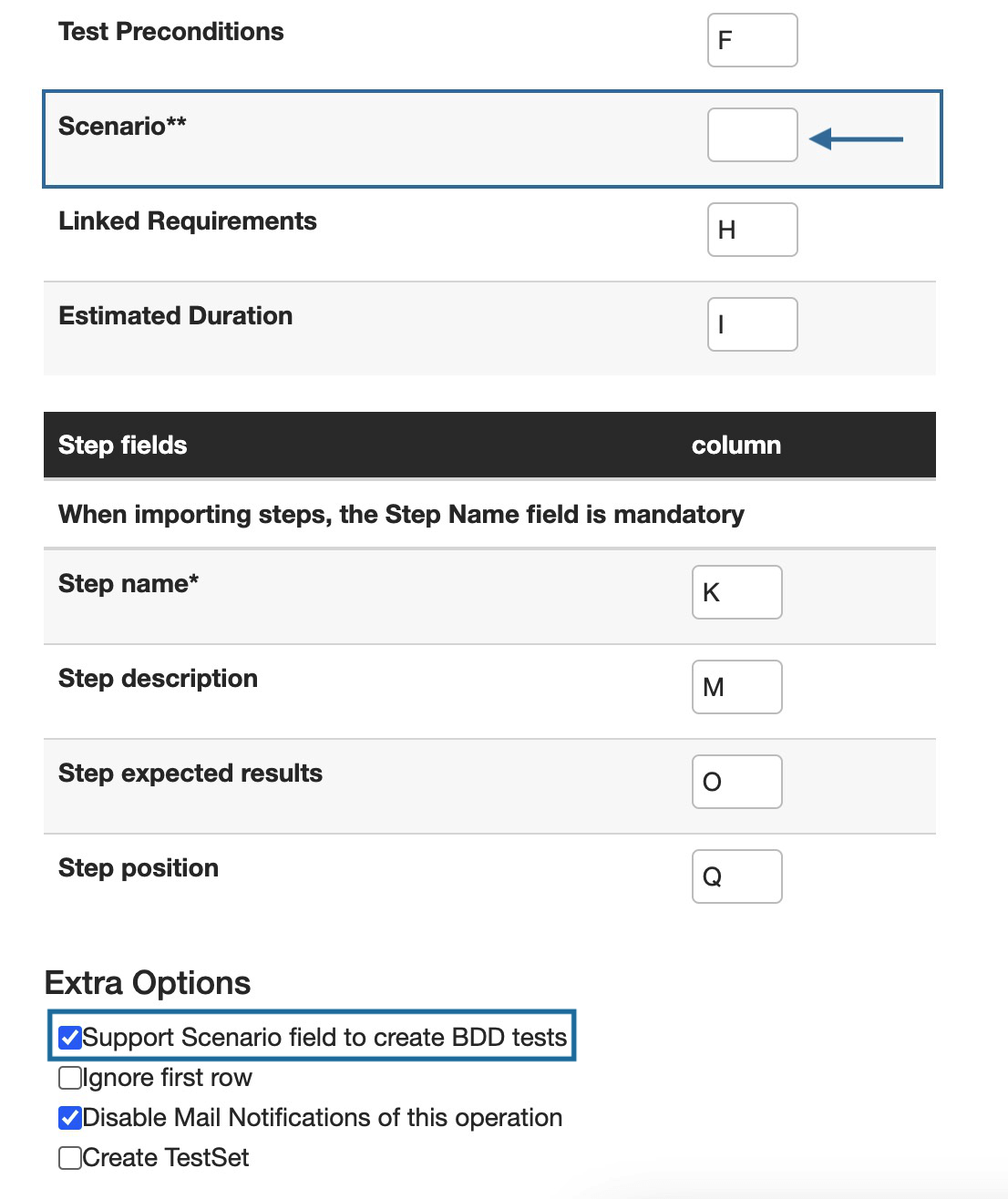Click the "Step name*" label text
The height and width of the screenshot is (1199, 1008).
pyautogui.click(x=129, y=584)
